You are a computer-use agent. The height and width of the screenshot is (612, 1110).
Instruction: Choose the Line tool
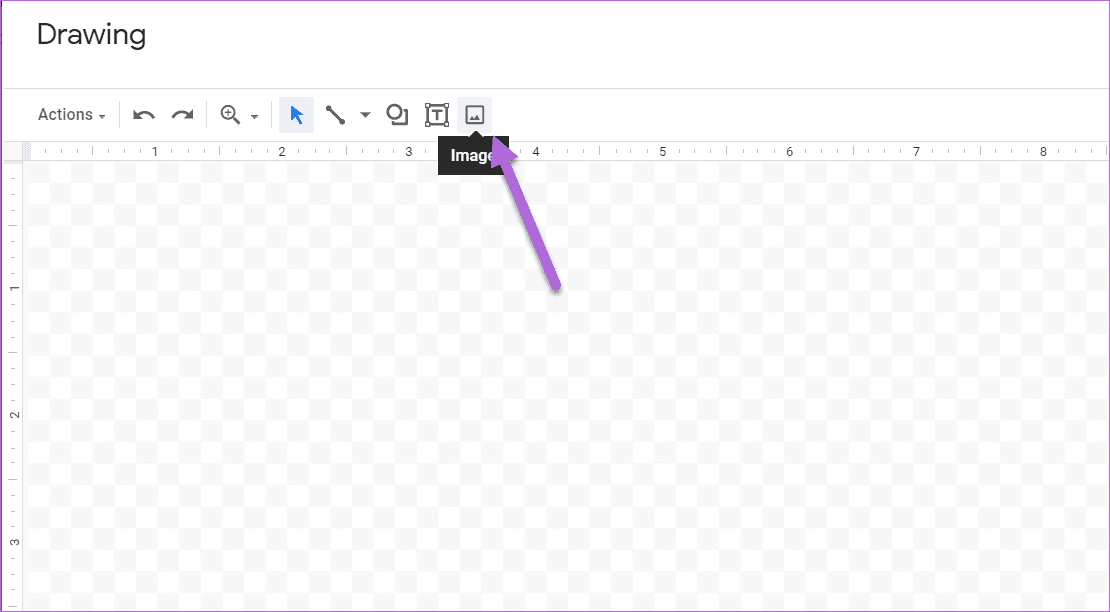tap(336, 114)
